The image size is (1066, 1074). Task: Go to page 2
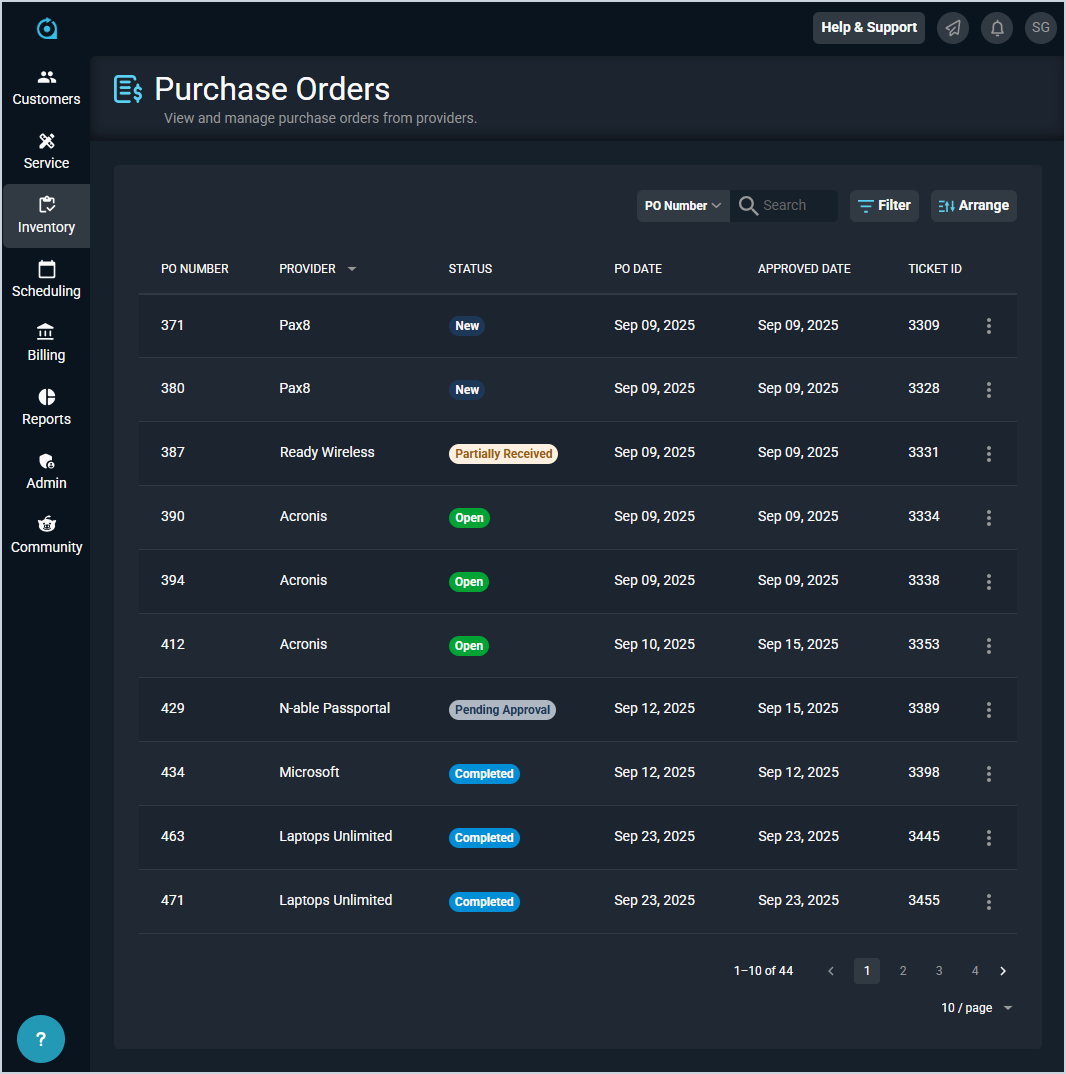903,971
